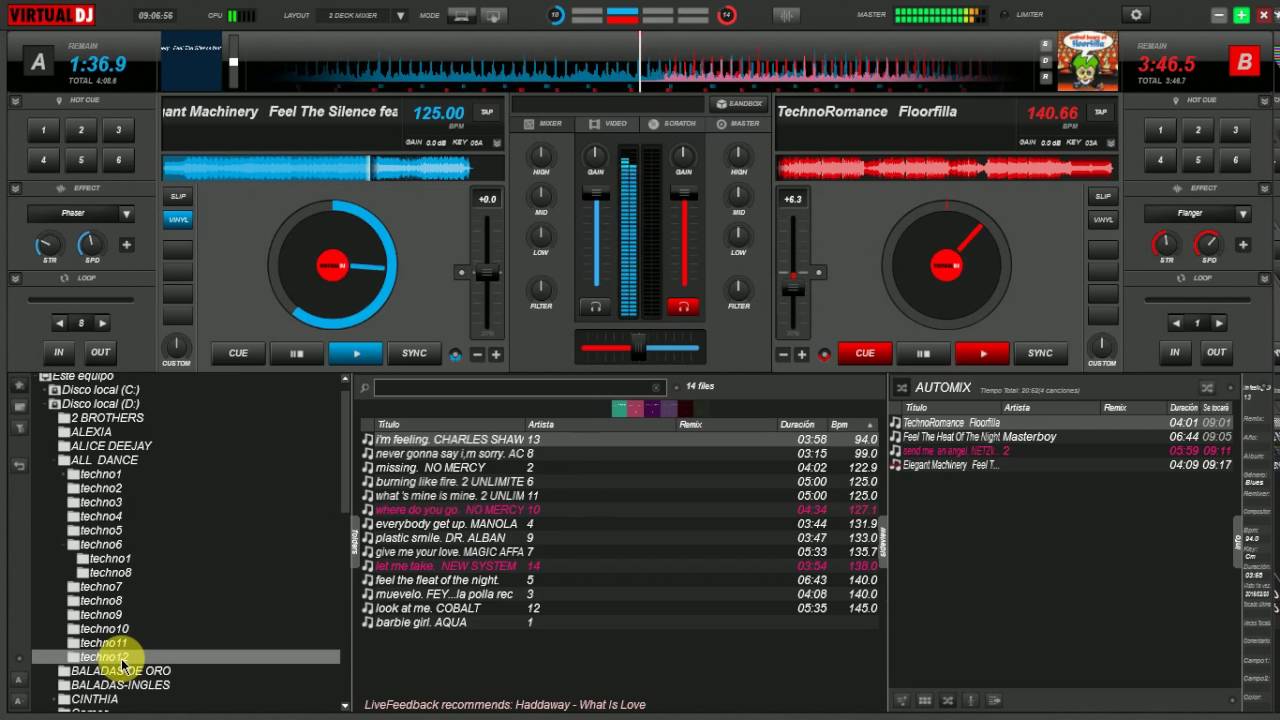This screenshot has height=720, width=1280.
Task: Click the crossfader handle
Action: (x=638, y=348)
